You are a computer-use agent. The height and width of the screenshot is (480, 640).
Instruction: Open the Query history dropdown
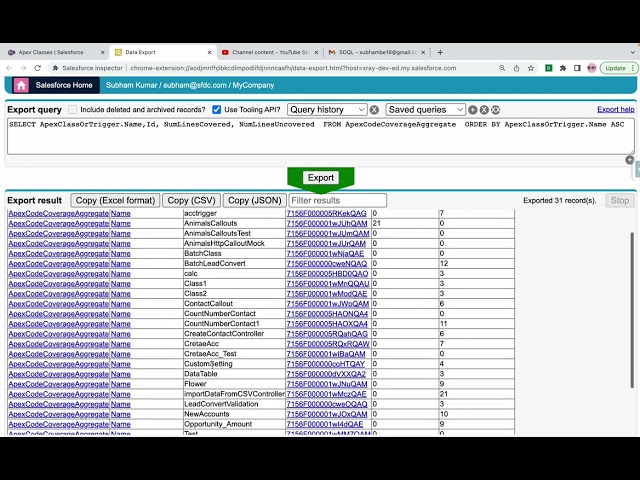pyautogui.click(x=327, y=110)
